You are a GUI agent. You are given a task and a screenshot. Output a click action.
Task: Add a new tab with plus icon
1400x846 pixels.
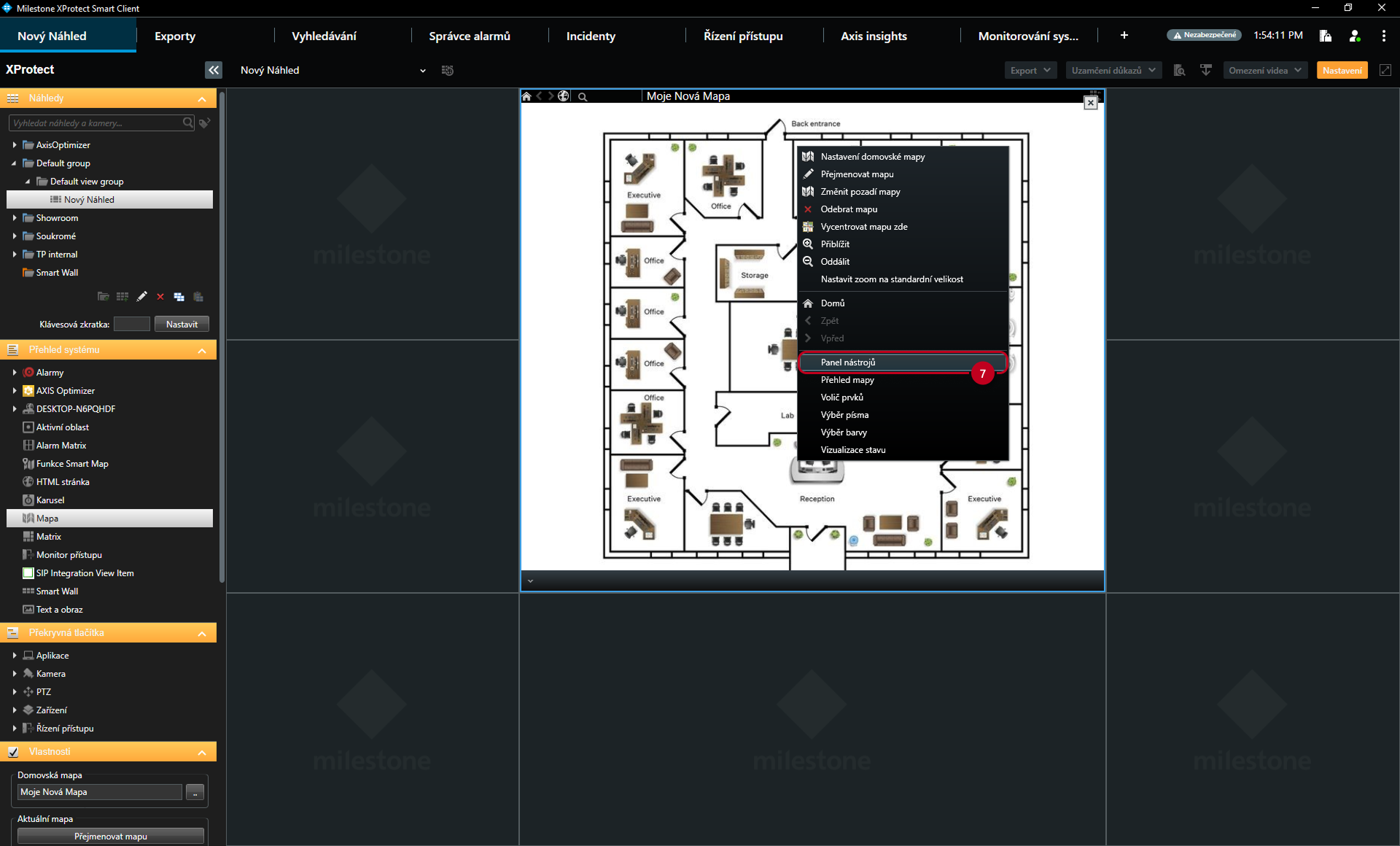pyautogui.click(x=1124, y=35)
